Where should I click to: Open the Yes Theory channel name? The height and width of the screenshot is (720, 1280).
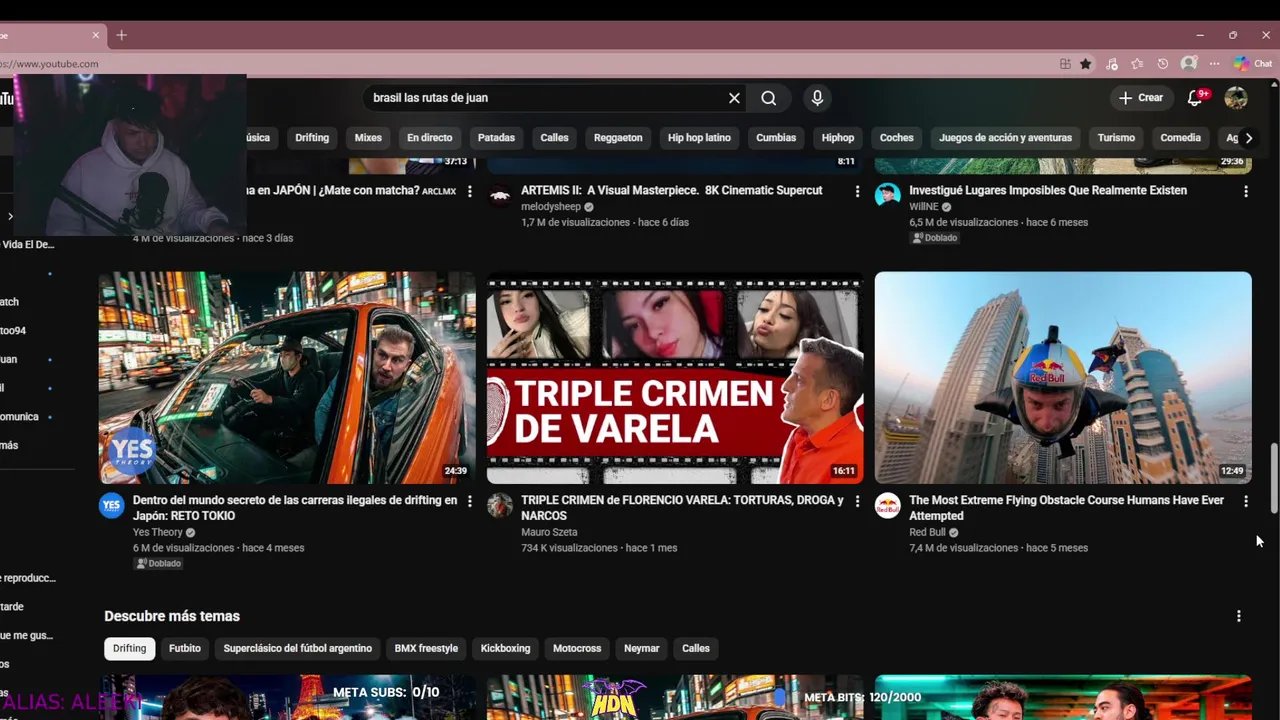pos(158,532)
